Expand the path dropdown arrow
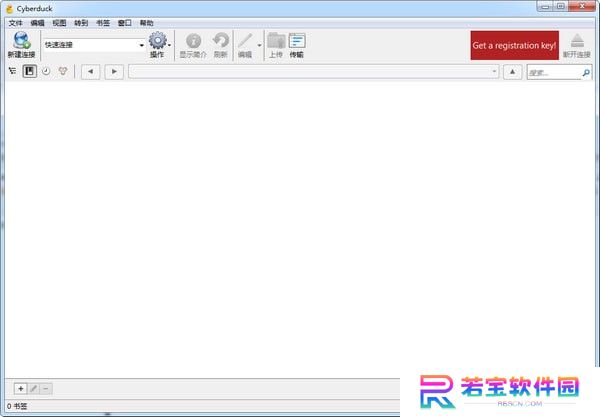The width and height of the screenshot is (600, 417). [494, 72]
